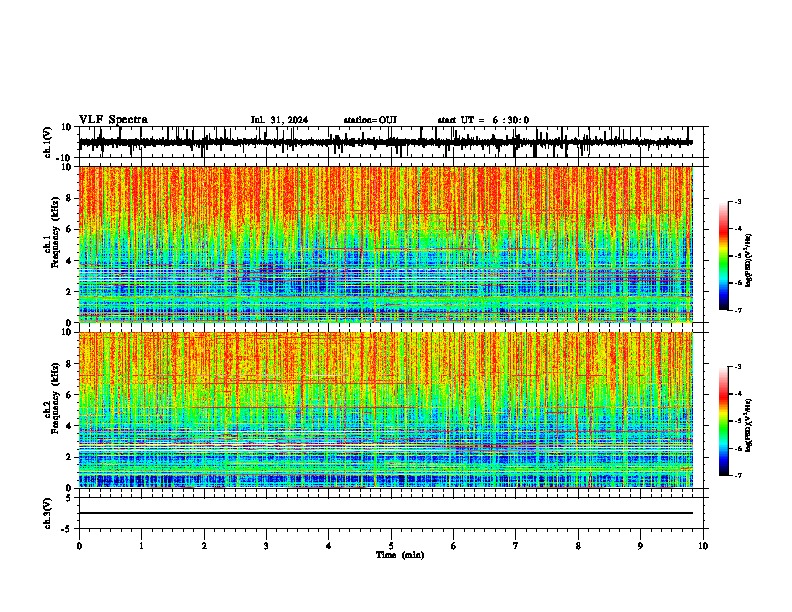The width and height of the screenshot is (792, 612).
Task: Click the ch.1 color bar "log(PSD)" label
Action: coord(749,260)
